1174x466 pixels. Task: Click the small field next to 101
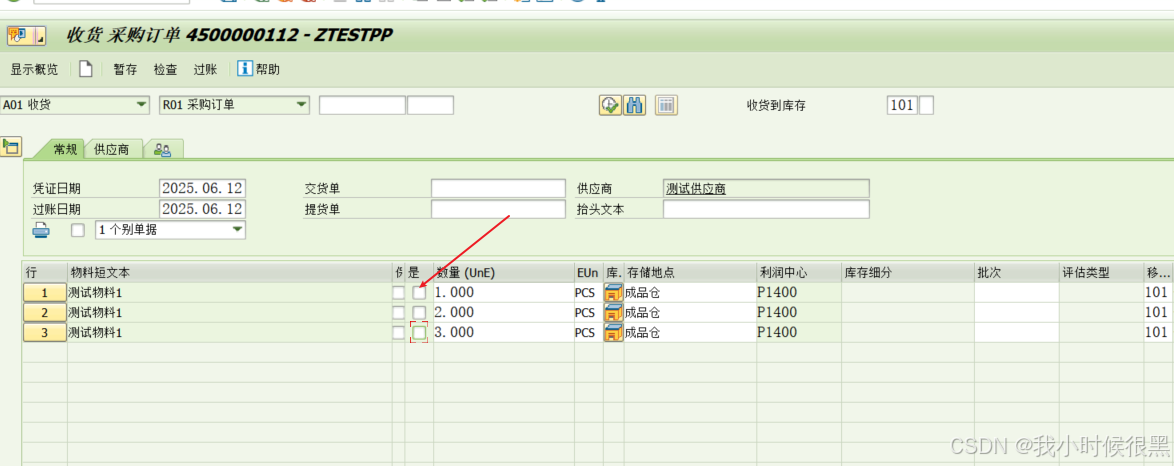coord(926,105)
